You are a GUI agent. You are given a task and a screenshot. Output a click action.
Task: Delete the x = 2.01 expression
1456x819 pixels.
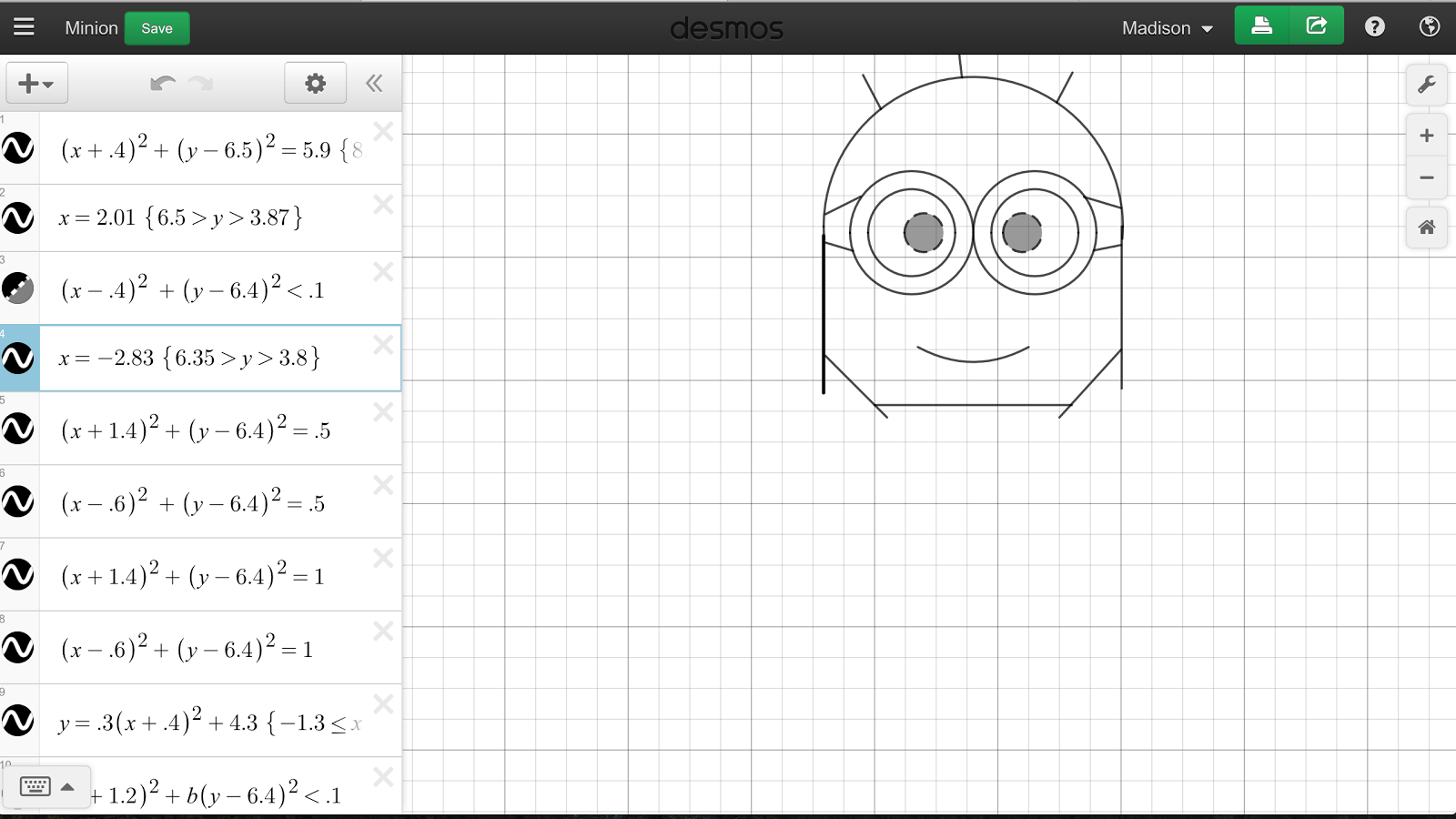point(383,205)
